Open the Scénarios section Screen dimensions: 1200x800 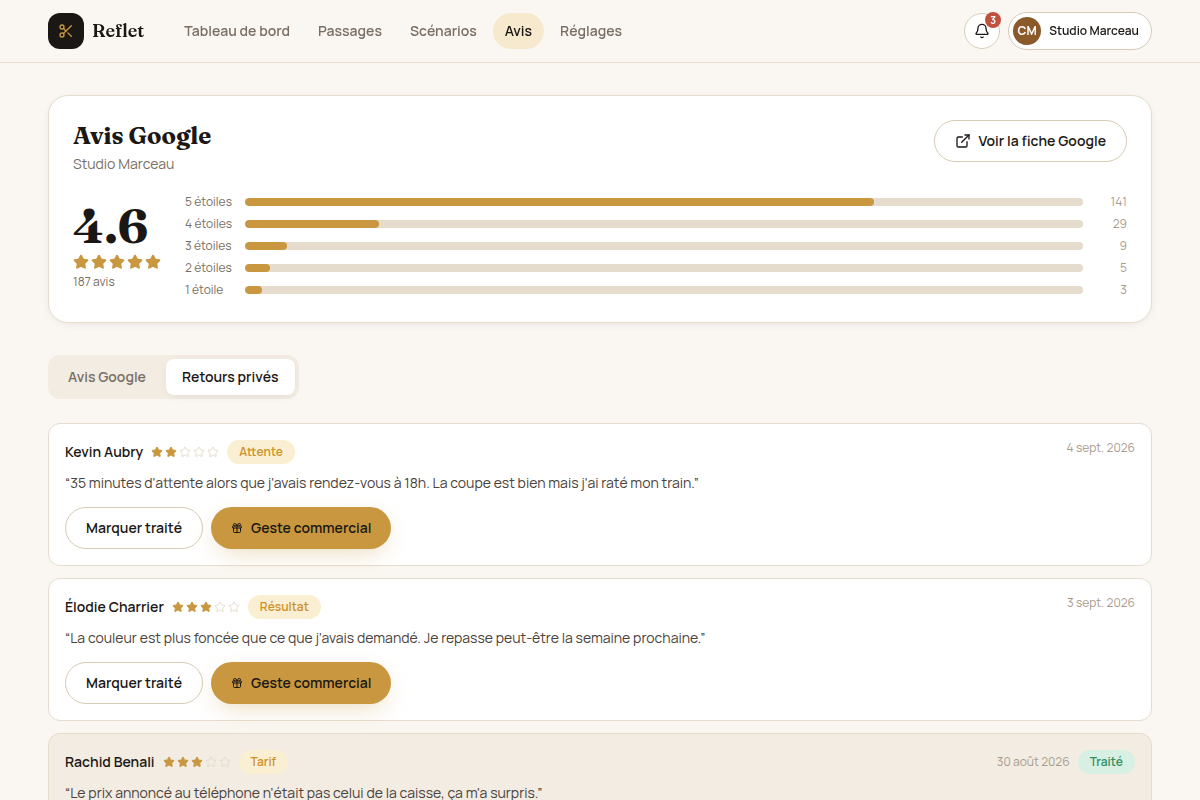tap(443, 31)
